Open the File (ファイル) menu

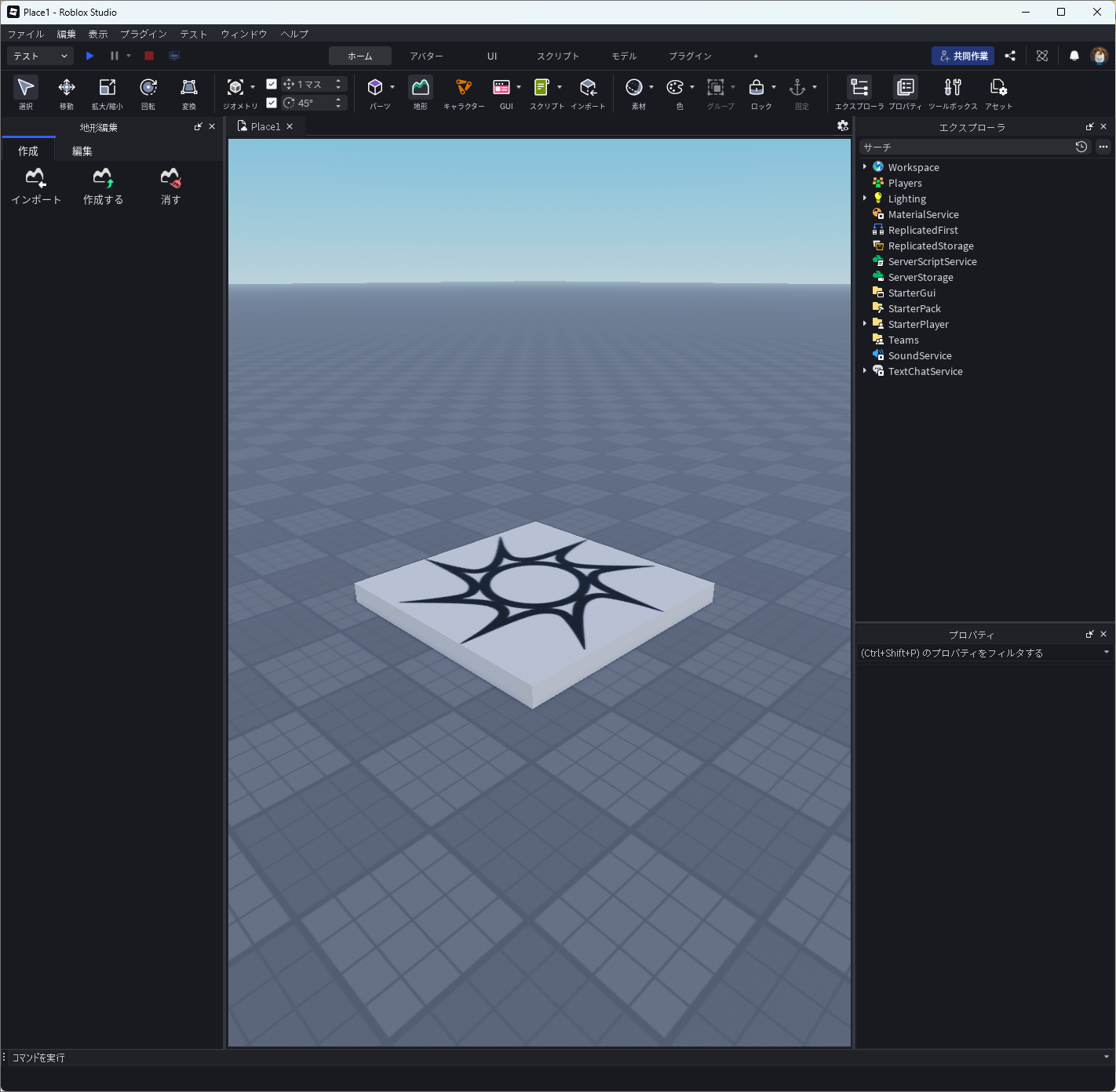[26, 34]
